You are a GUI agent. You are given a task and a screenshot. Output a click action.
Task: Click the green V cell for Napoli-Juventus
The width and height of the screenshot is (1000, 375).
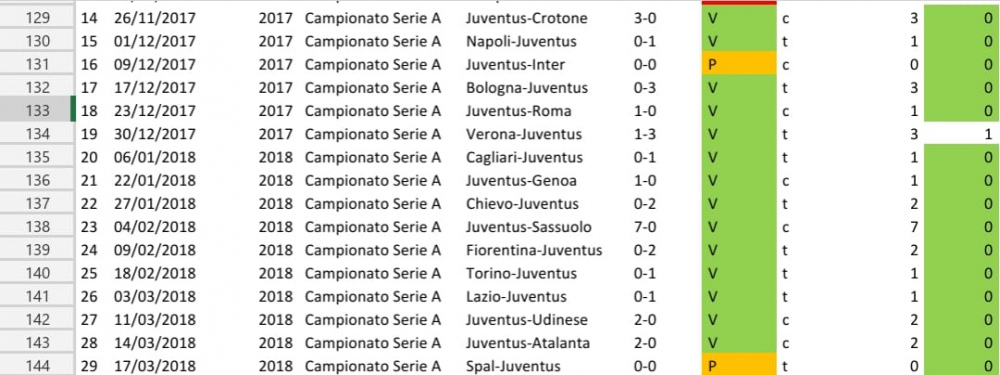click(739, 41)
